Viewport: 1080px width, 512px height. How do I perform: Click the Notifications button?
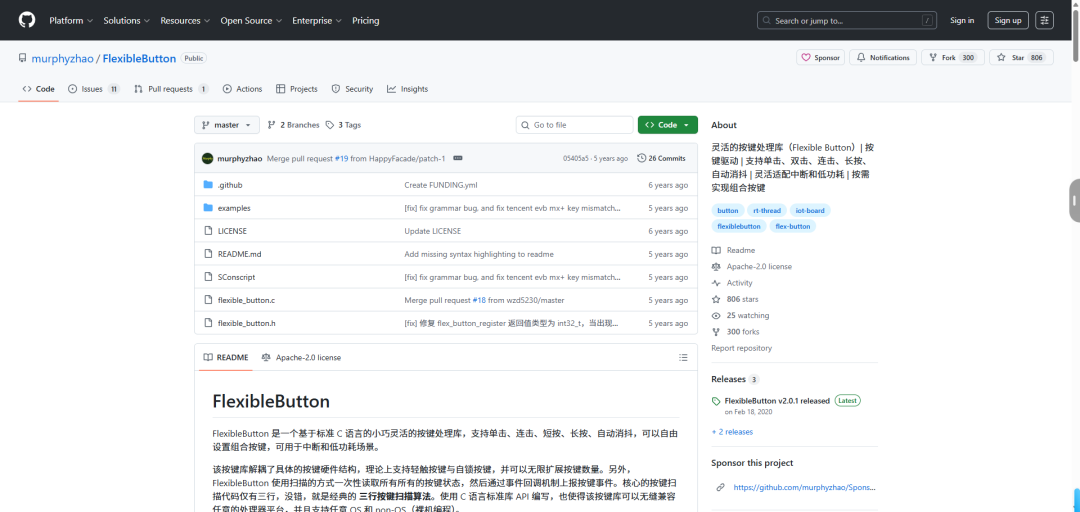click(x=883, y=58)
